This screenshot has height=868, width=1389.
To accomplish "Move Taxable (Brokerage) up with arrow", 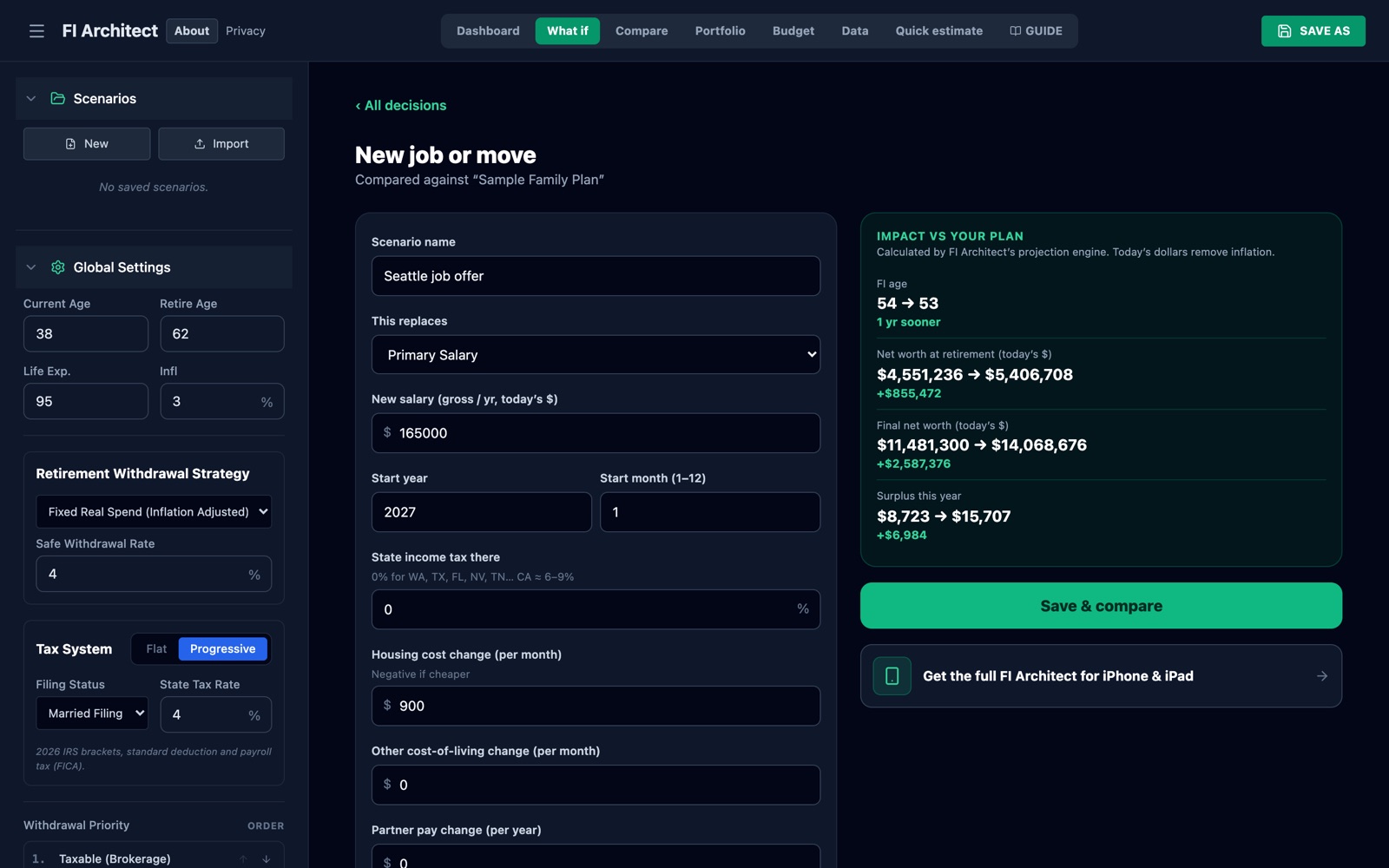I will (243, 859).
